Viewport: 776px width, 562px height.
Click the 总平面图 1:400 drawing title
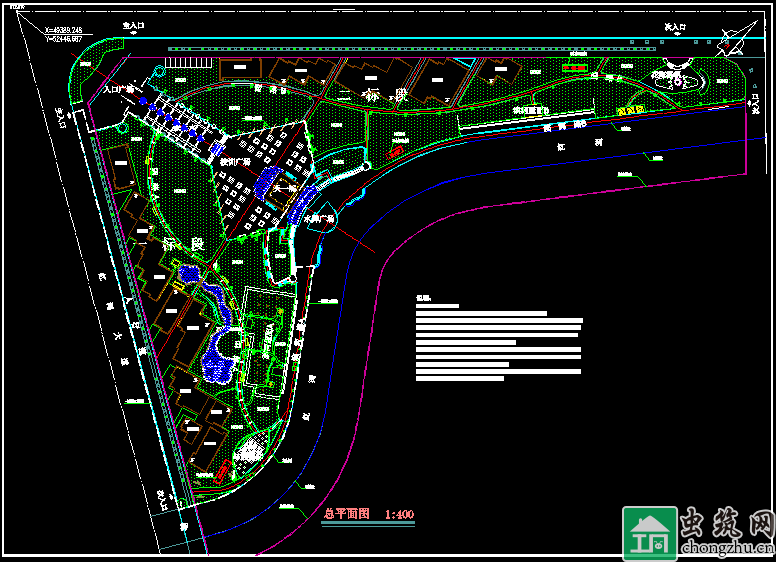(x=369, y=514)
